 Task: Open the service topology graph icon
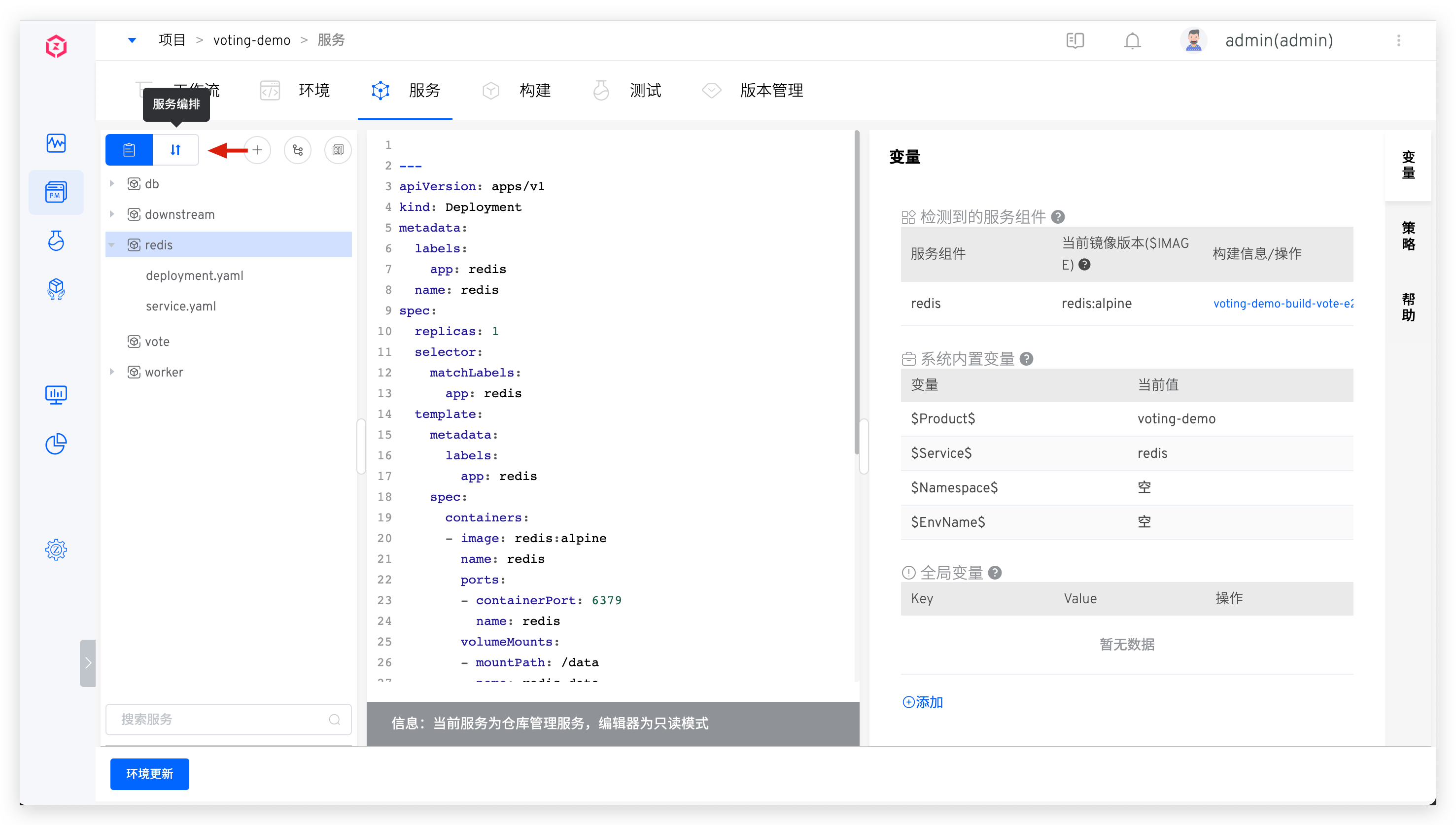(298, 150)
